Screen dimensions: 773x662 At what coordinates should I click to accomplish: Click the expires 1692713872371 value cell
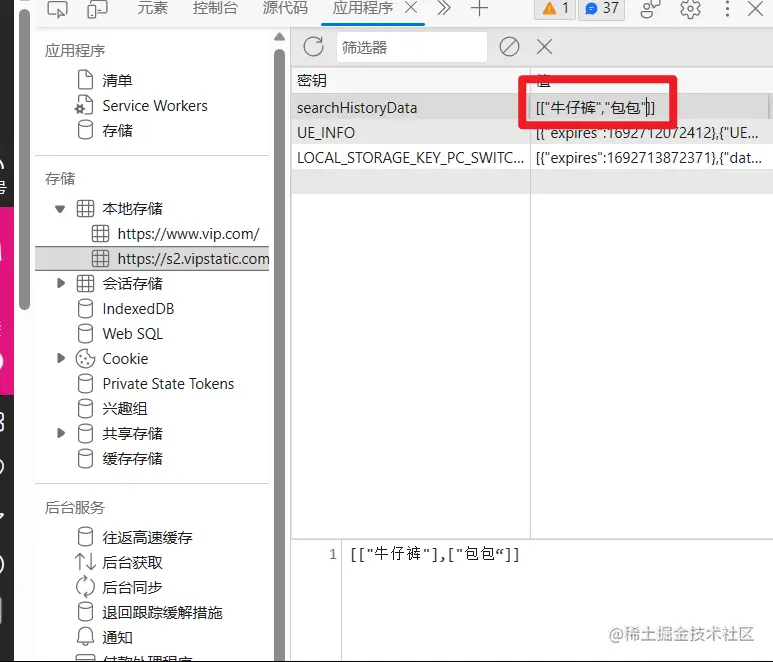pos(652,158)
